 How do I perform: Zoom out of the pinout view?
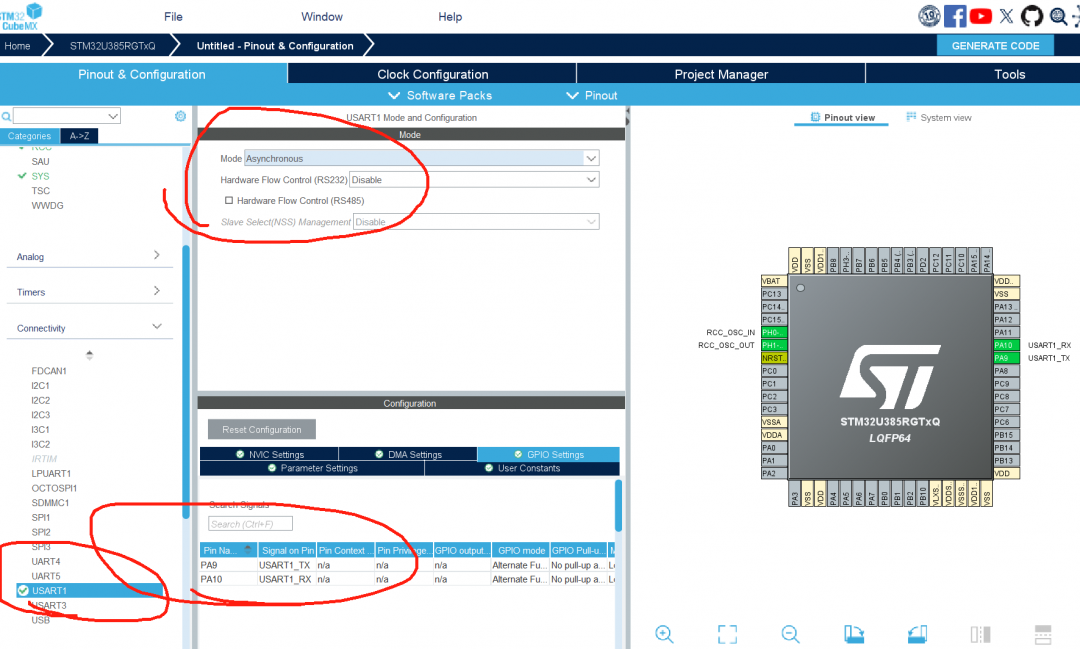[x=790, y=634]
